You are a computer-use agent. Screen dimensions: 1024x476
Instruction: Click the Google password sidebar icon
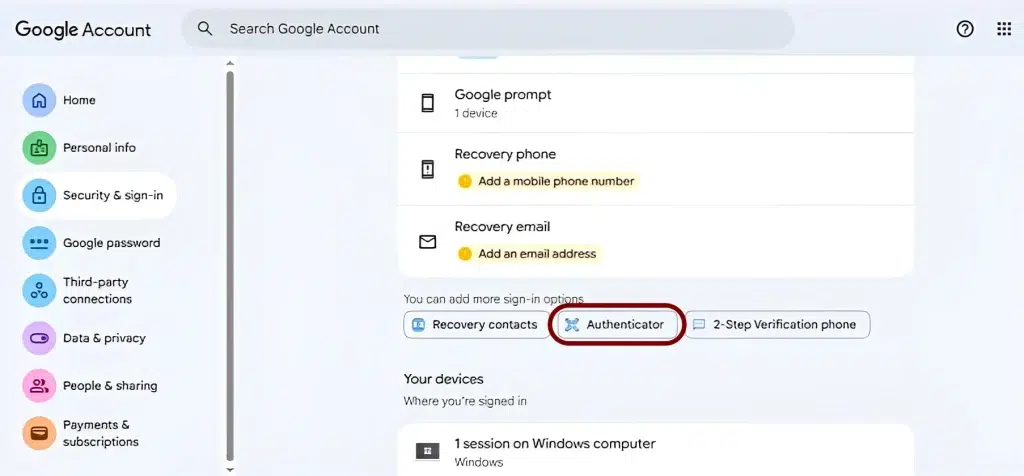pyautogui.click(x=39, y=243)
